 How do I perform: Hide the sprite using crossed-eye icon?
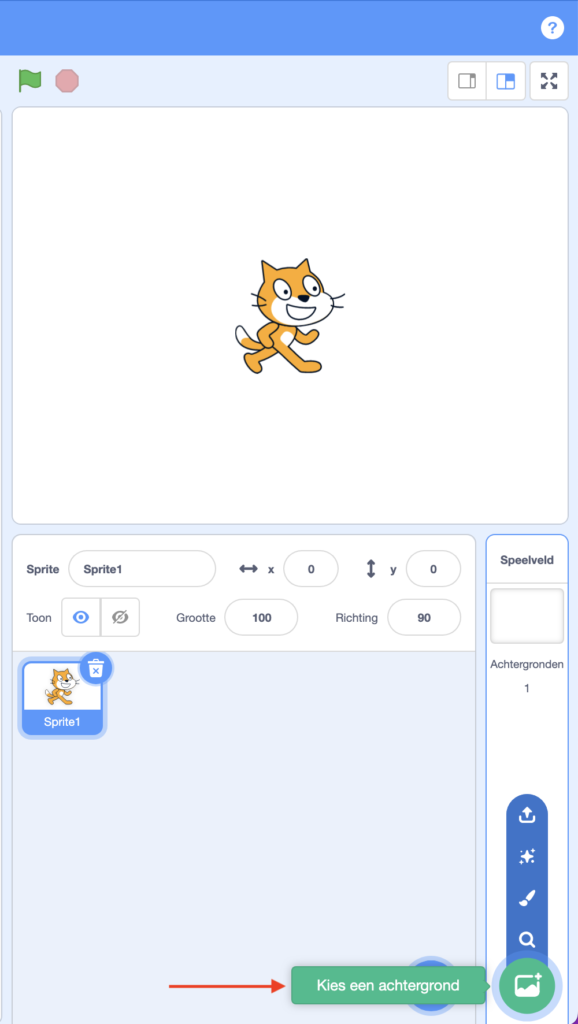[x=120, y=617]
